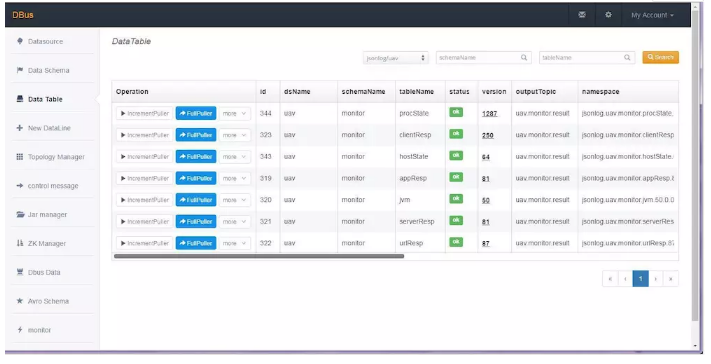Image resolution: width=711 pixels, height=364 pixels.
Task: Select page 1 in pagination
Action: click(640, 279)
